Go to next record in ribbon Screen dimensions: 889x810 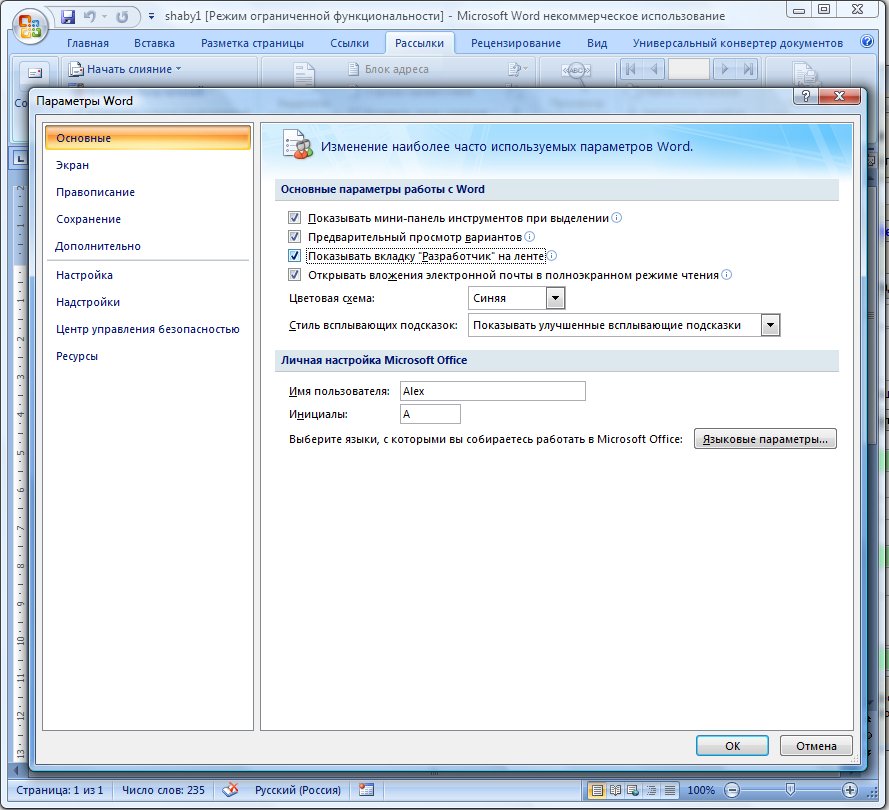(724, 69)
